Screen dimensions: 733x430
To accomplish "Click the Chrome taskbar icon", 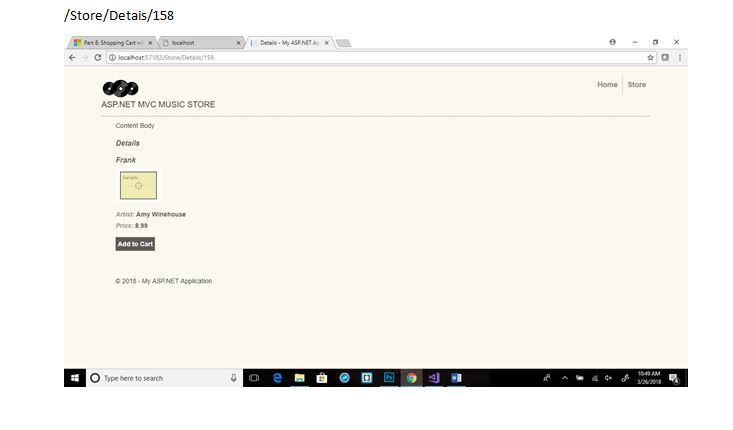I will (411, 378).
